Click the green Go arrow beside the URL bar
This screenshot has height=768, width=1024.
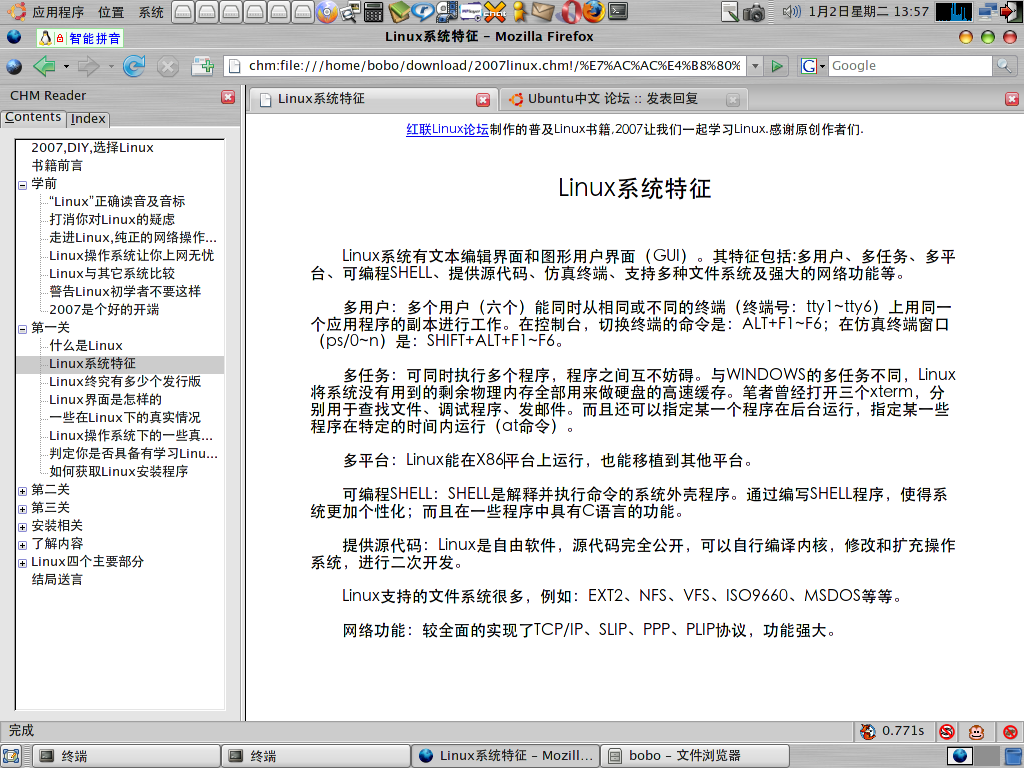[777, 66]
